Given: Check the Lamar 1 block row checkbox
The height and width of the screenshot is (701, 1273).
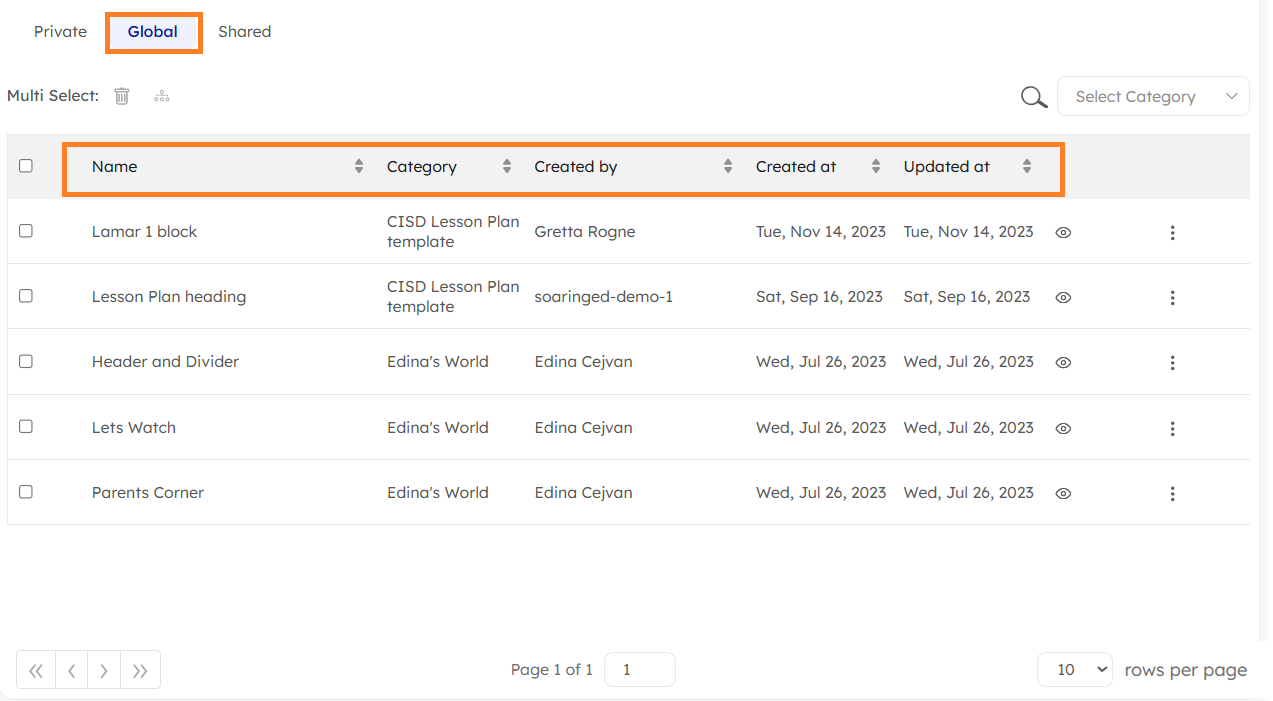Looking at the screenshot, I should [26, 231].
